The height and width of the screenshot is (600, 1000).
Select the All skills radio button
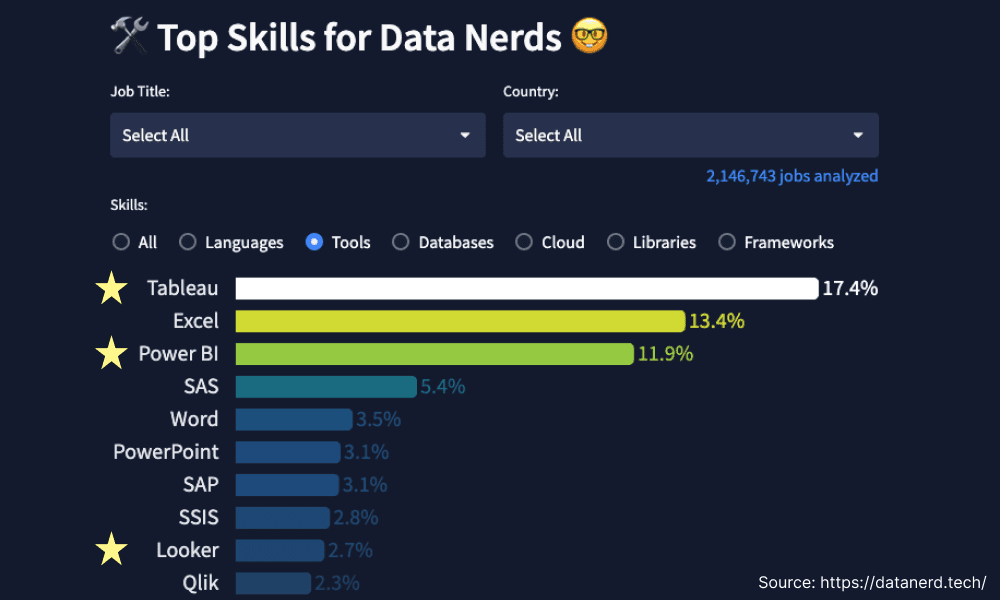click(x=121, y=242)
